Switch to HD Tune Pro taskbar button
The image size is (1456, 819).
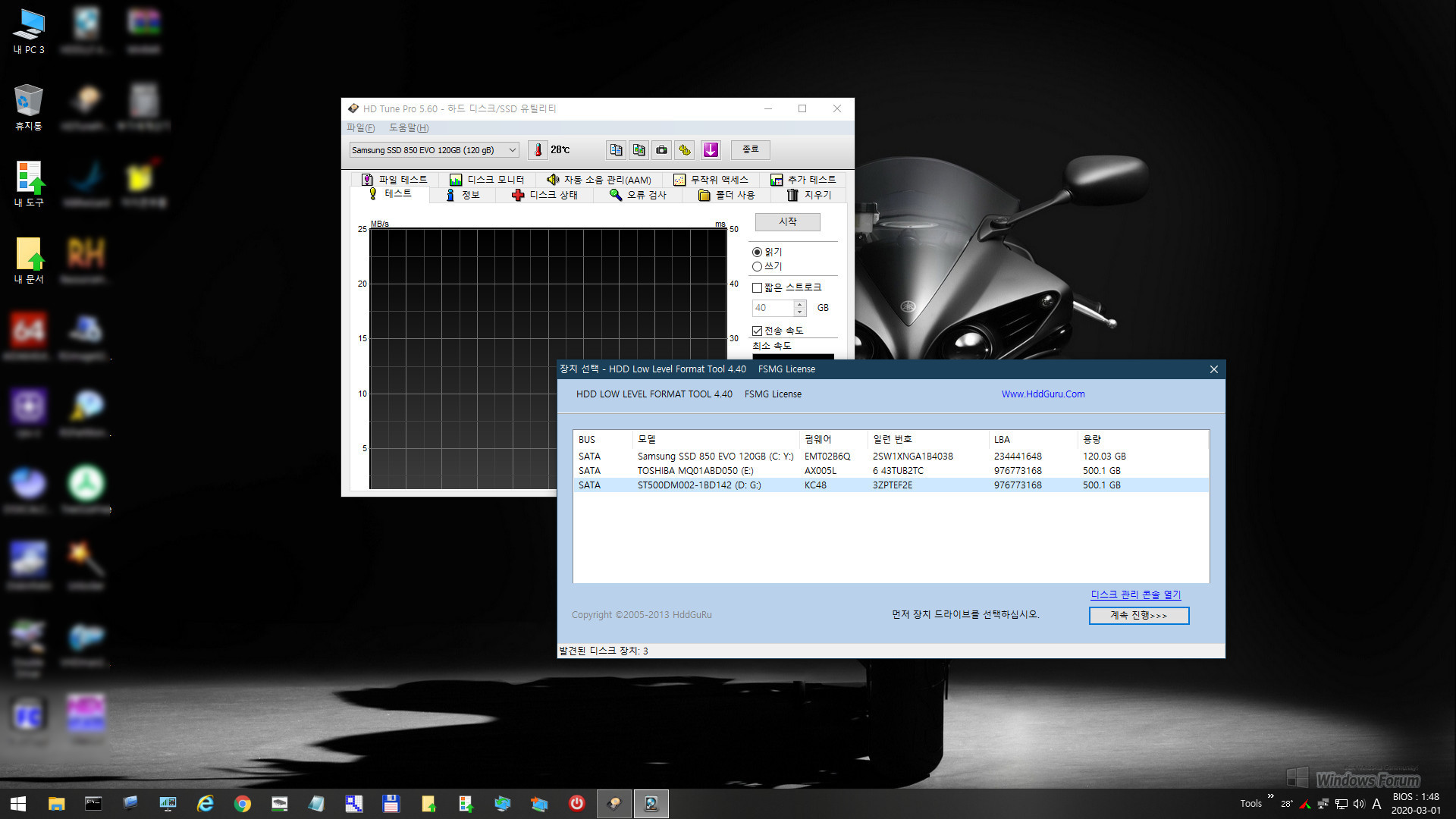[614, 804]
